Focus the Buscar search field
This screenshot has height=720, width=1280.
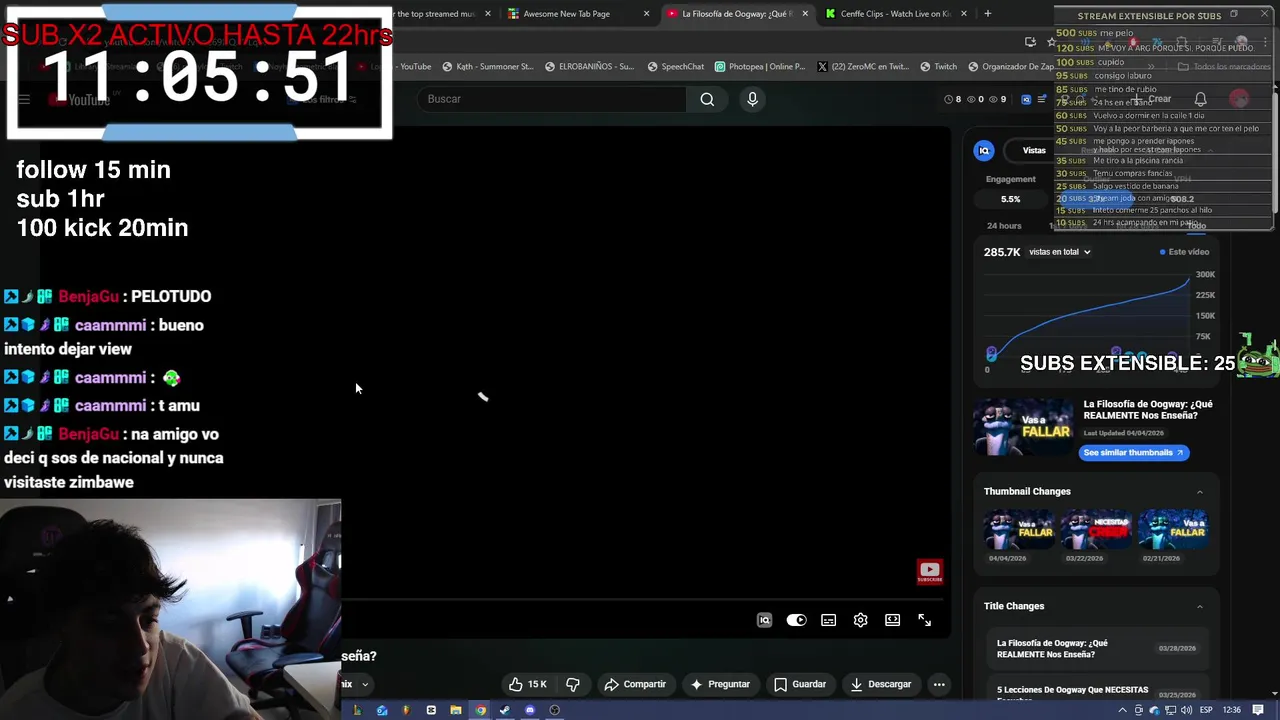tap(555, 99)
